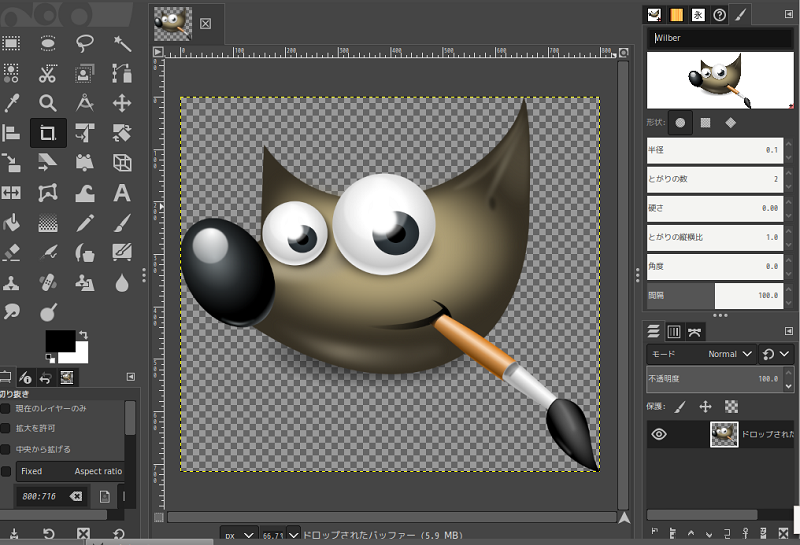Click the black foreground color swatch

(x=59, y=340)
